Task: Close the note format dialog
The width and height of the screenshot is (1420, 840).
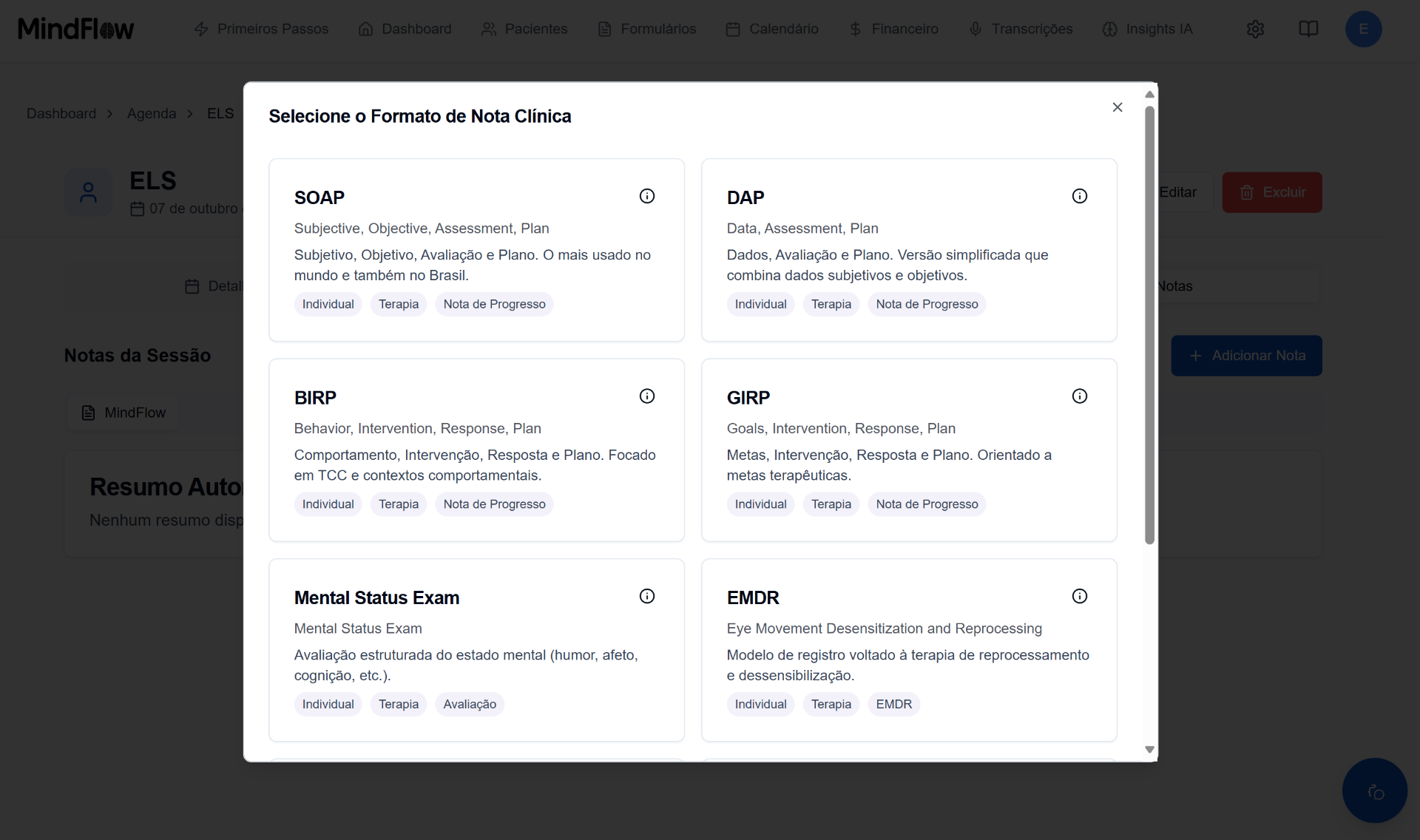Action: click(1118, 107)
